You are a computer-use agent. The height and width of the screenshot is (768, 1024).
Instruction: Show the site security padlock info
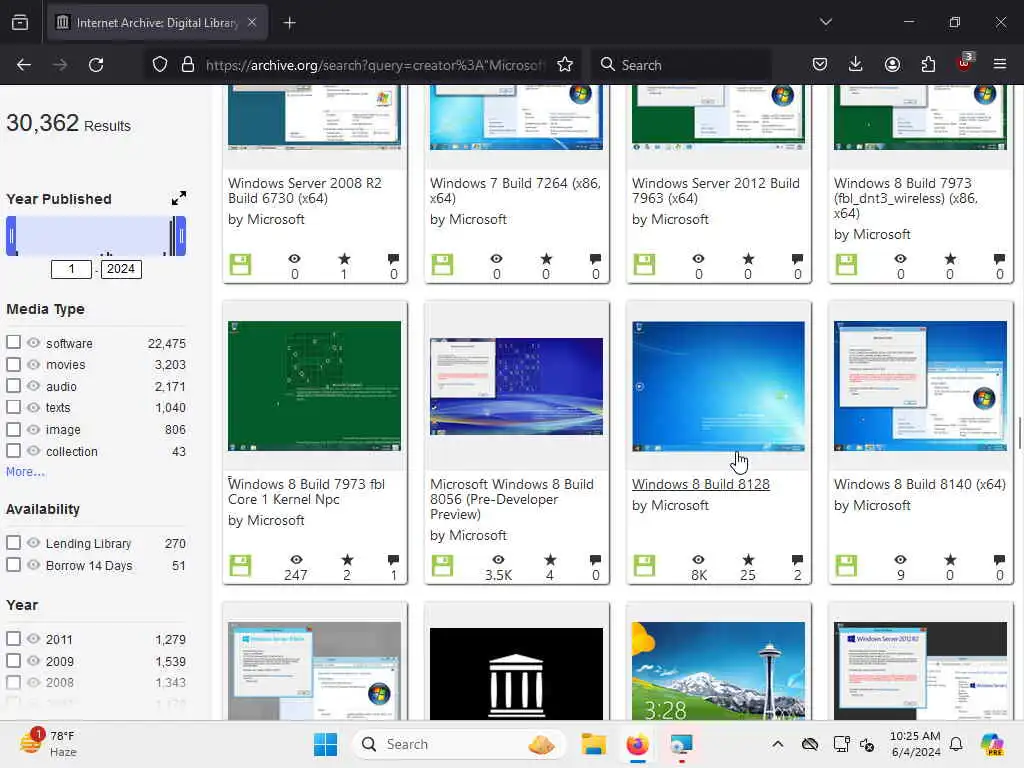pos(188,65)
